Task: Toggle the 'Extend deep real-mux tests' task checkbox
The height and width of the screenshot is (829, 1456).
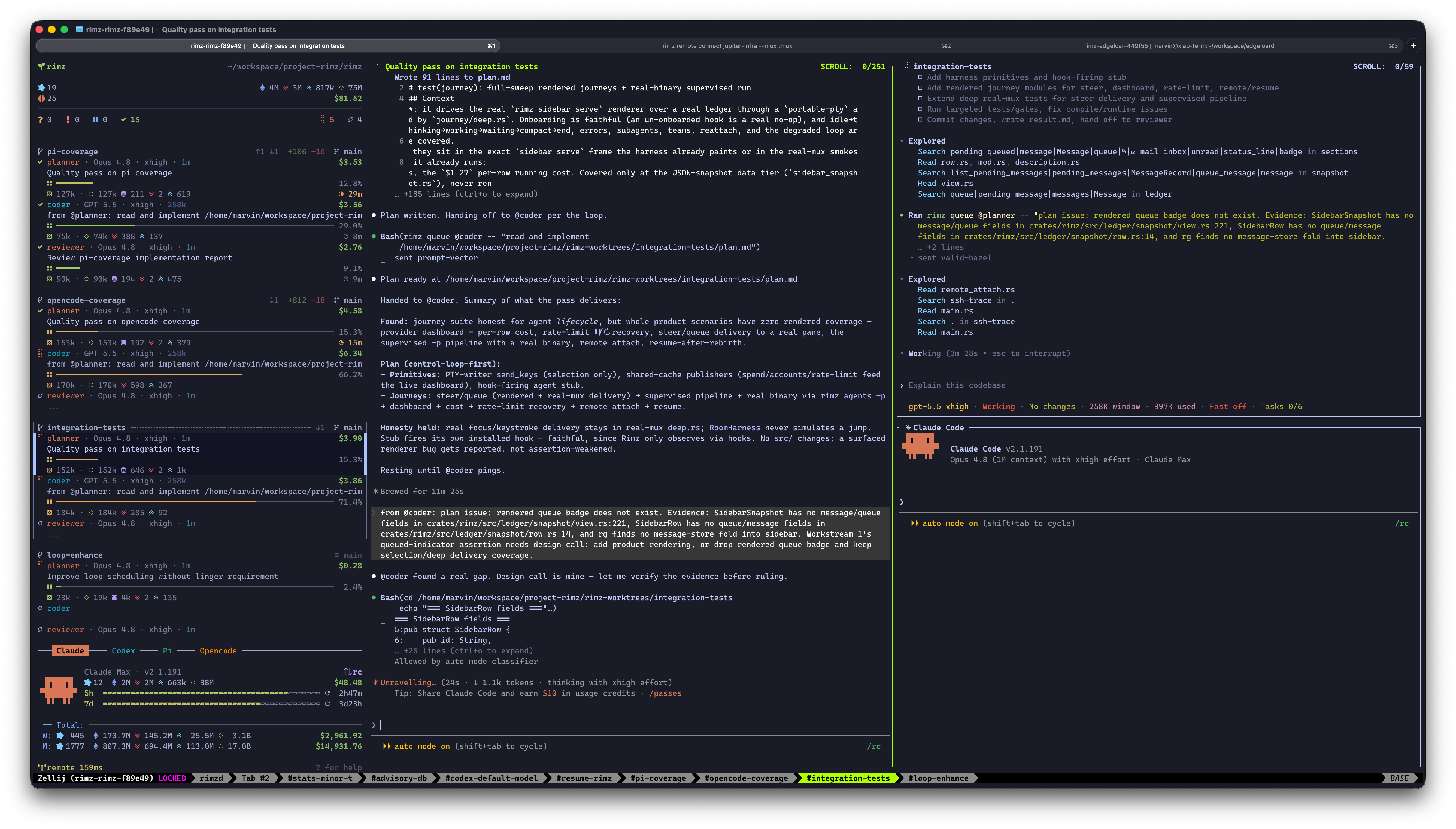Action: [920, 99]
